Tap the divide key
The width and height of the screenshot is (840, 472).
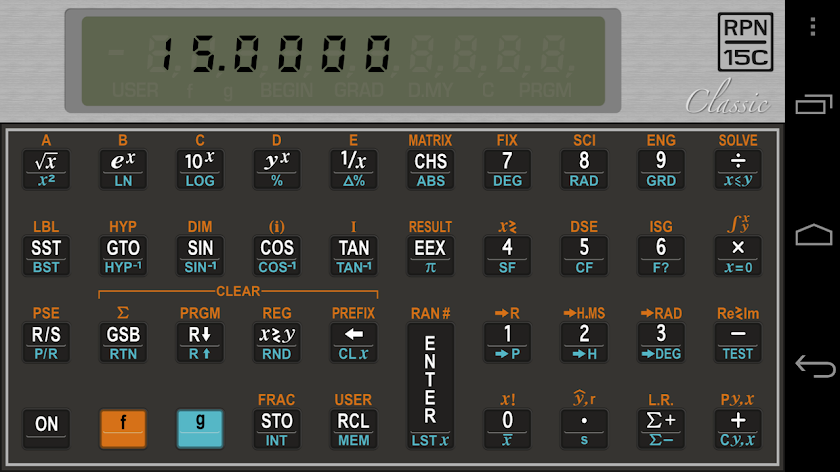(x=738, y=169)
